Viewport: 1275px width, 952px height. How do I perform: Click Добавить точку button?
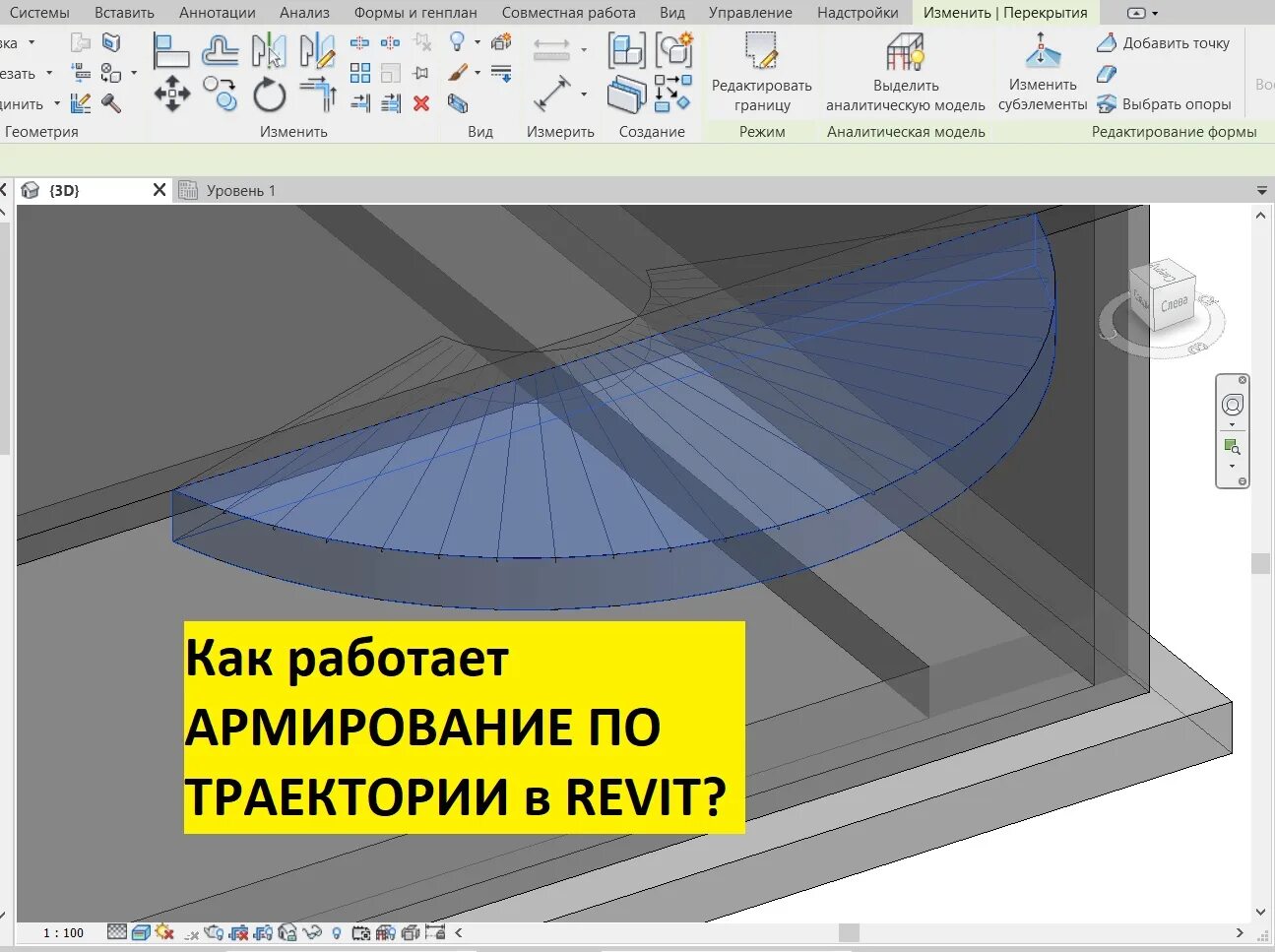pyautogui.click(x=1164, y=42)
